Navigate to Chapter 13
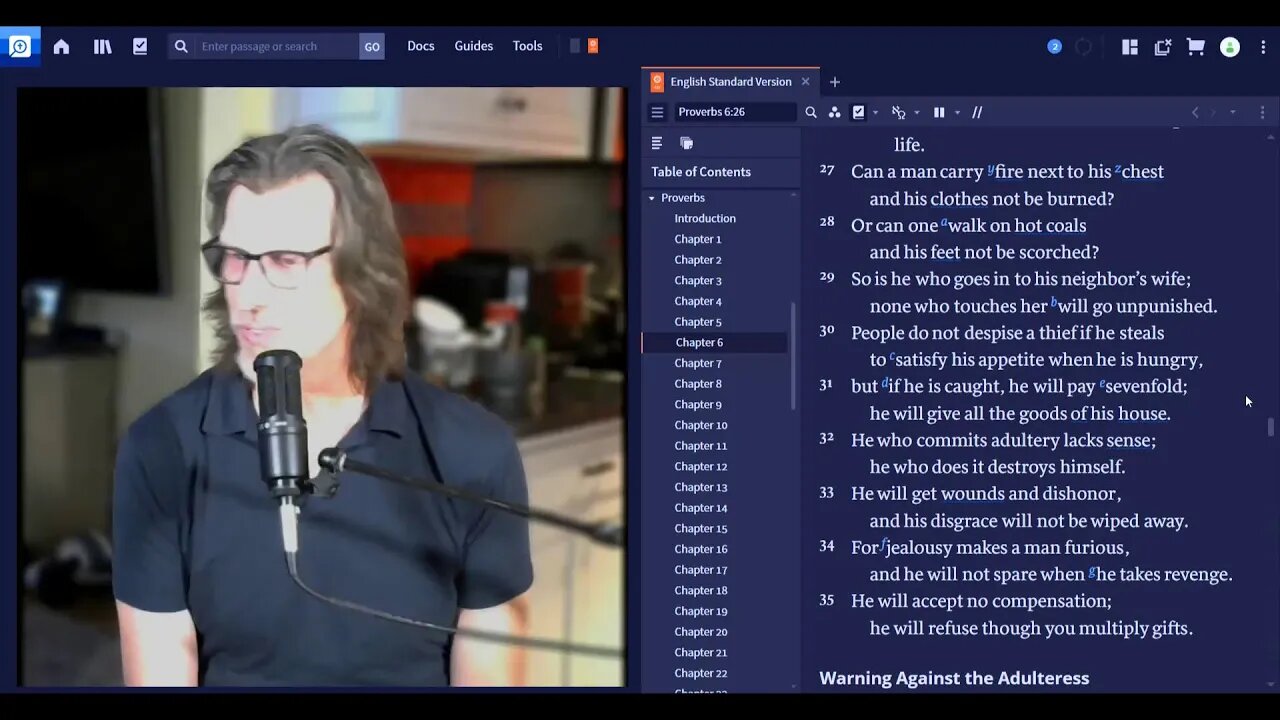The width and height of the screenshot is (1280, 720). [701, 487]
